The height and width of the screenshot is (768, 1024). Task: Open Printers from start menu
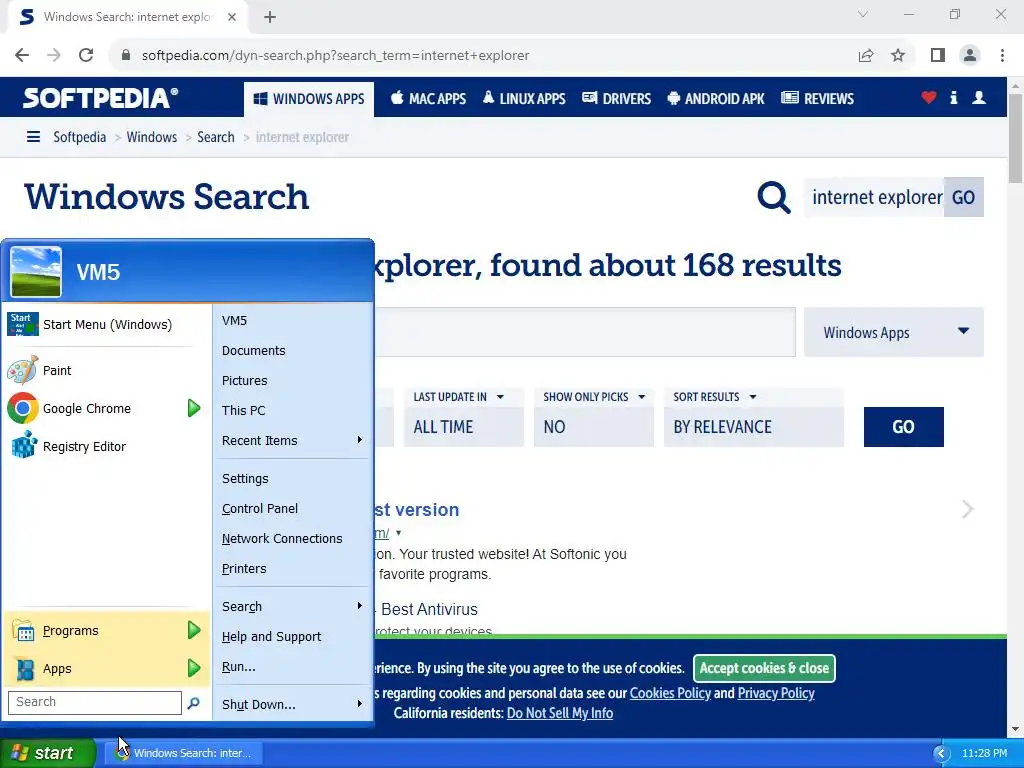click(293, 568)
